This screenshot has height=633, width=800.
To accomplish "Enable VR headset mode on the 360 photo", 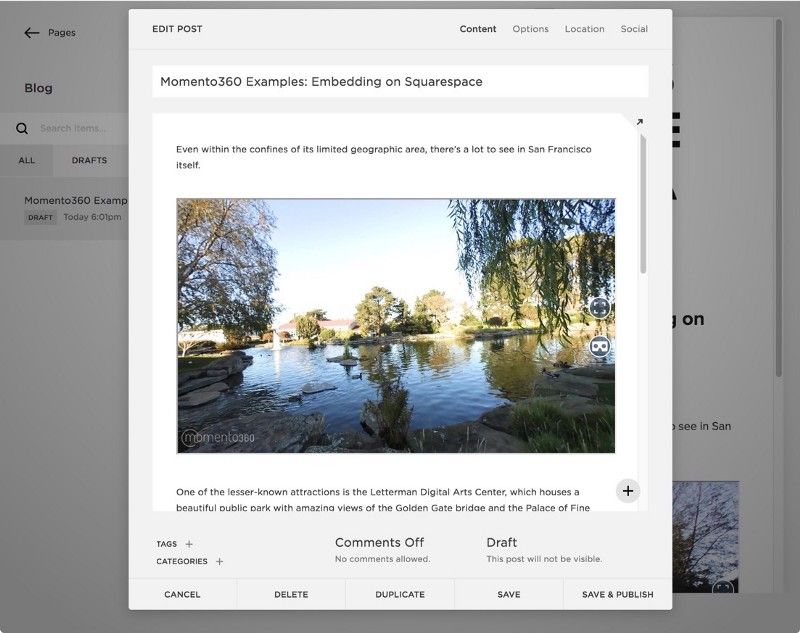I will coord(600,346).
